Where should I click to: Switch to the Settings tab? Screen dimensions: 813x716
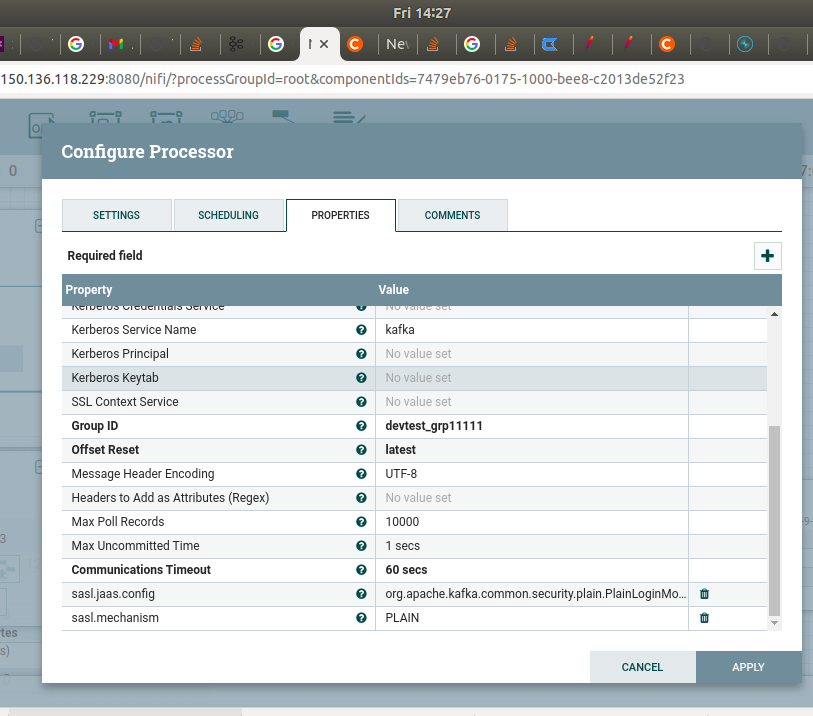point(116,215)
